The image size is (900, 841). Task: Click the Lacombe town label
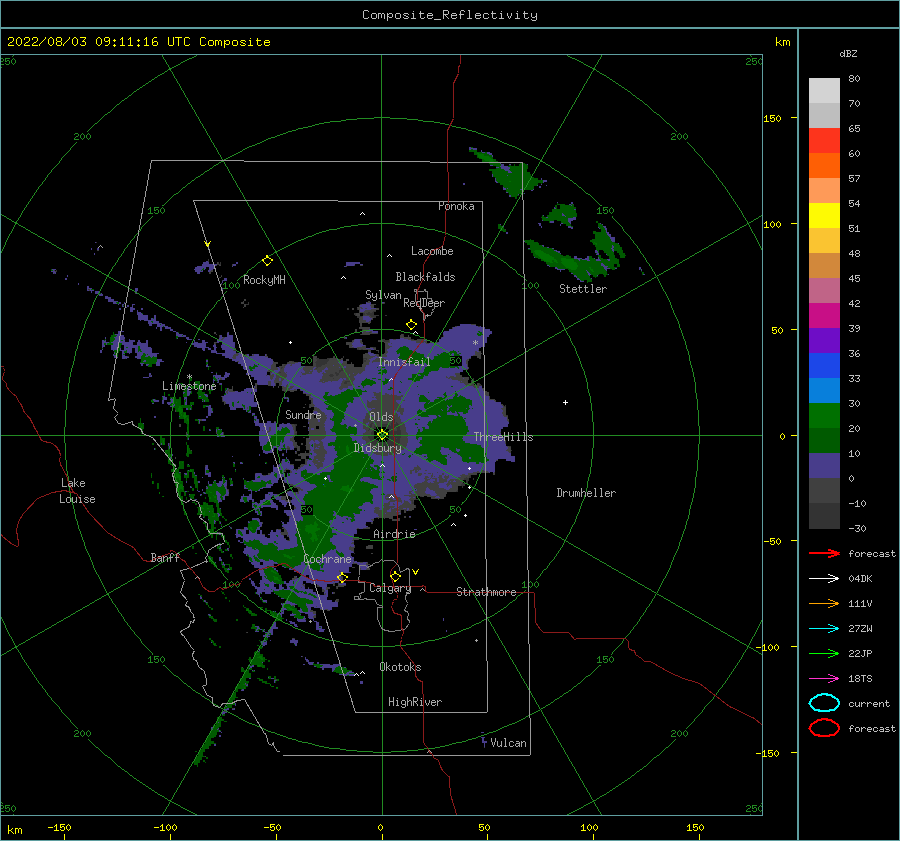click(432, 251)
